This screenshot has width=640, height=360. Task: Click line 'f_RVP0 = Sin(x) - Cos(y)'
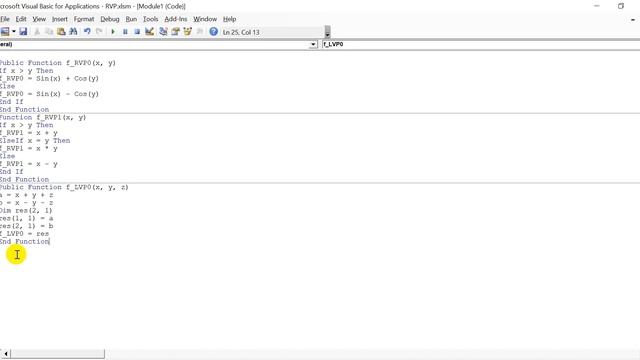pos(49,94)
